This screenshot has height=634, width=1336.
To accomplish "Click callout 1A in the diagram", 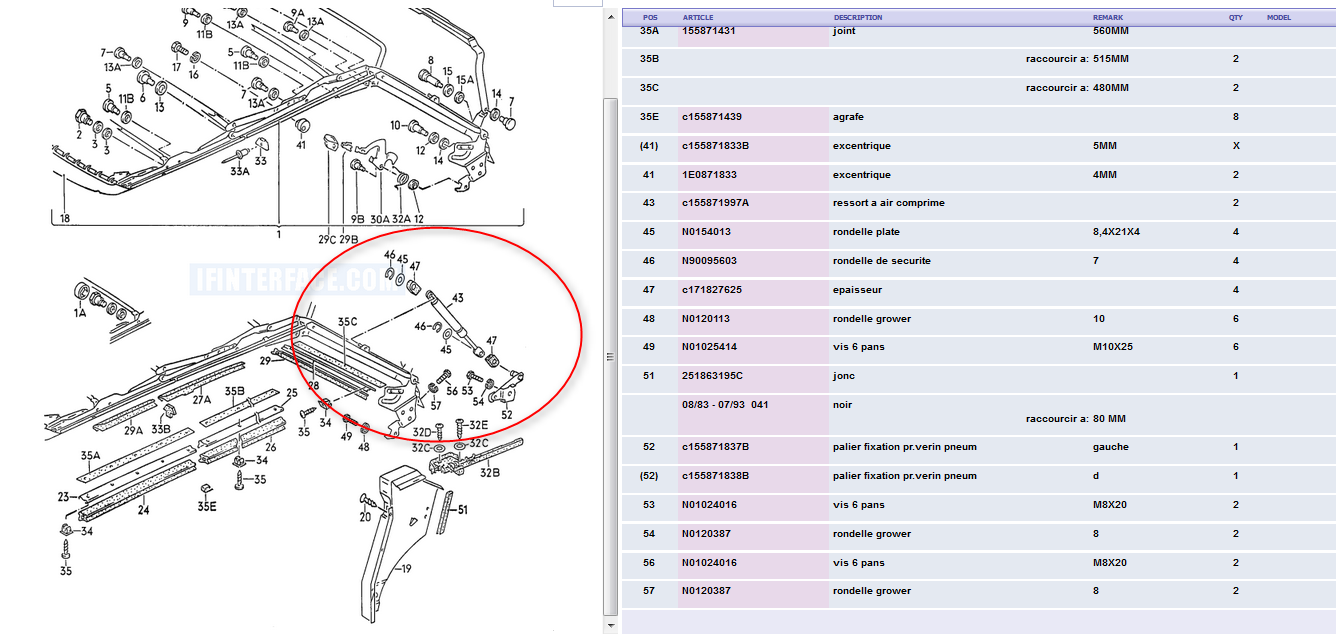I will [79, 313].
